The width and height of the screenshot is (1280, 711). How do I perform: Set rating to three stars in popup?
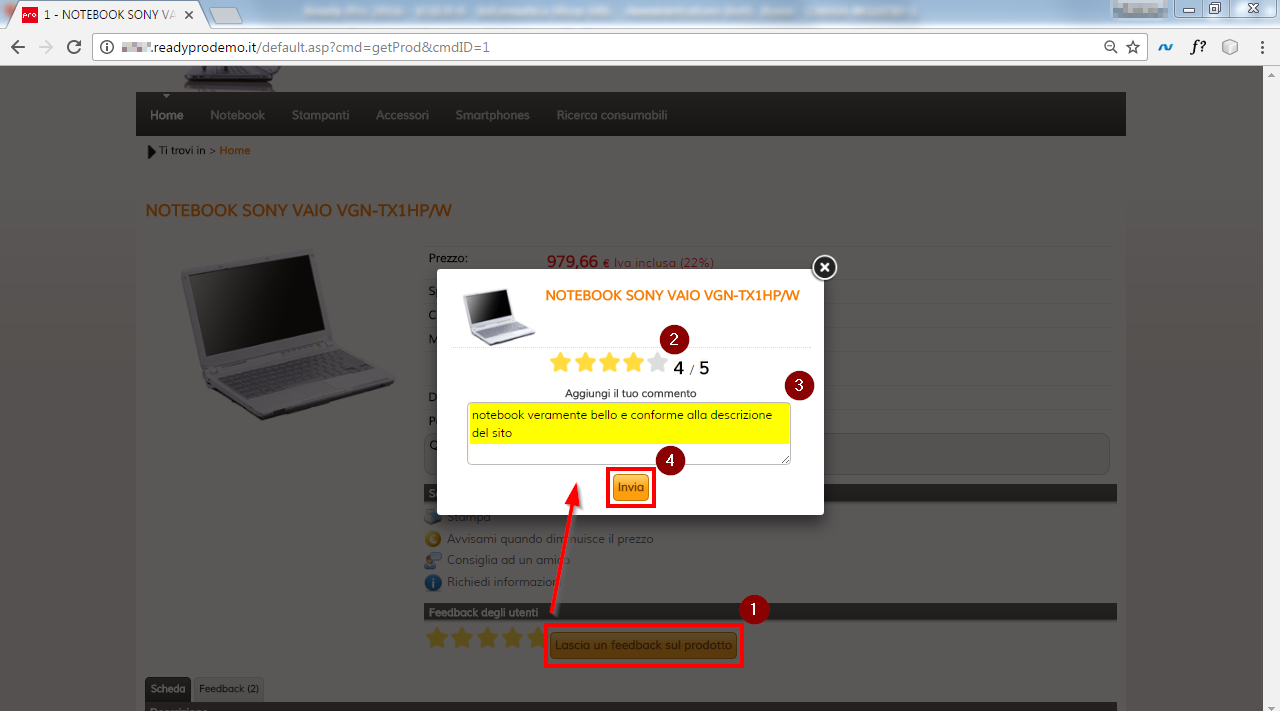(x=609, y=362)
